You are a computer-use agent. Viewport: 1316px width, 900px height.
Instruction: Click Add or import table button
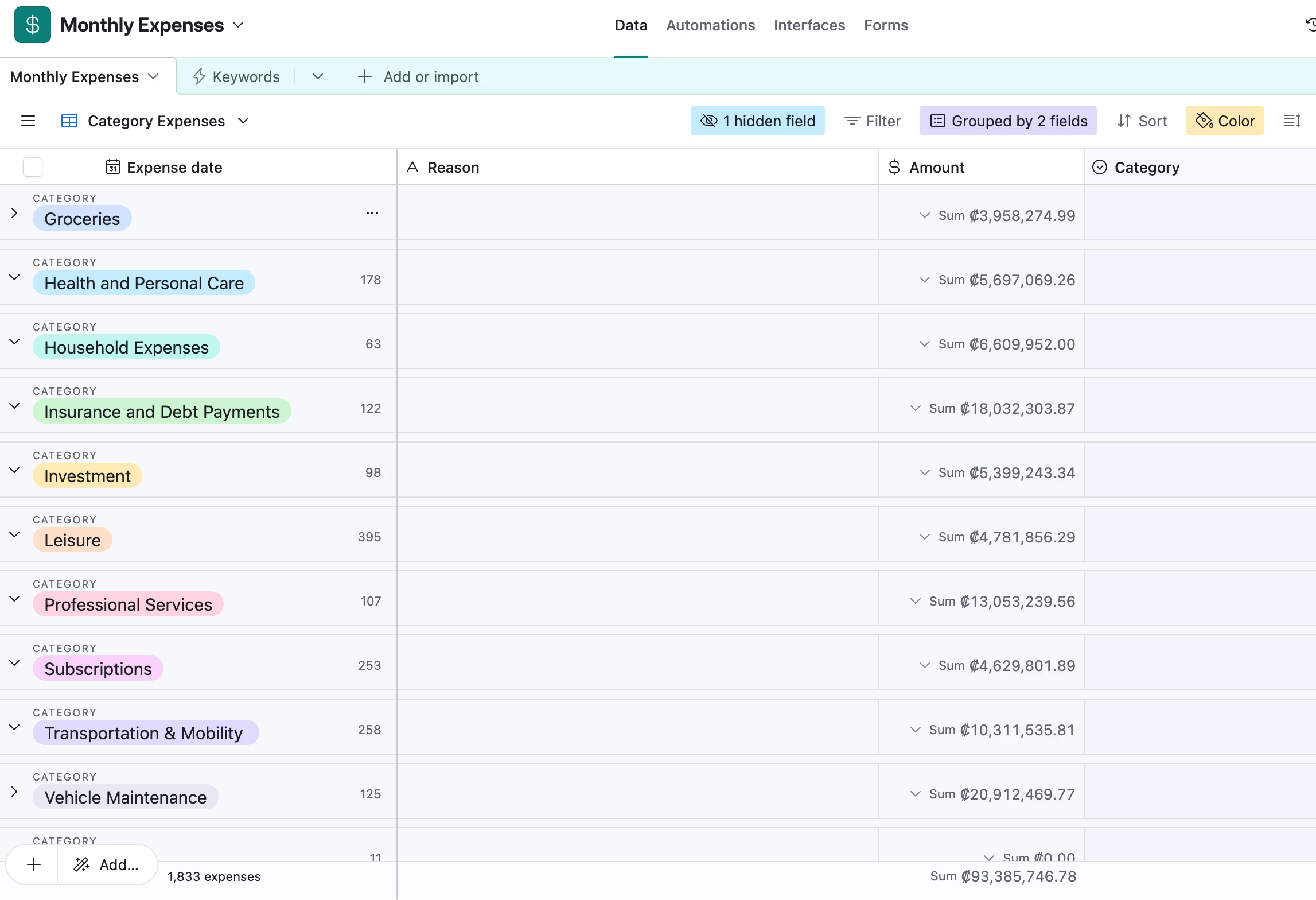click(x=418, y=76)
